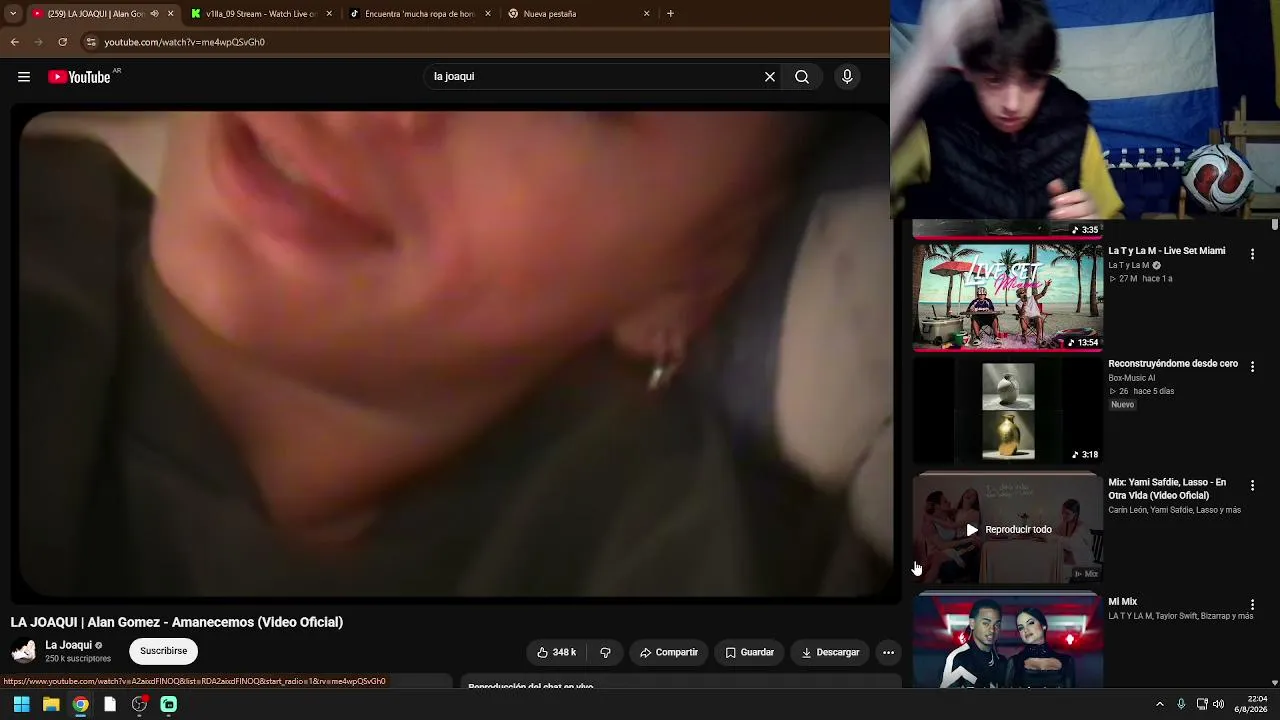
Task: Reload the current YouTube page
Action: (x=63, y=42)
